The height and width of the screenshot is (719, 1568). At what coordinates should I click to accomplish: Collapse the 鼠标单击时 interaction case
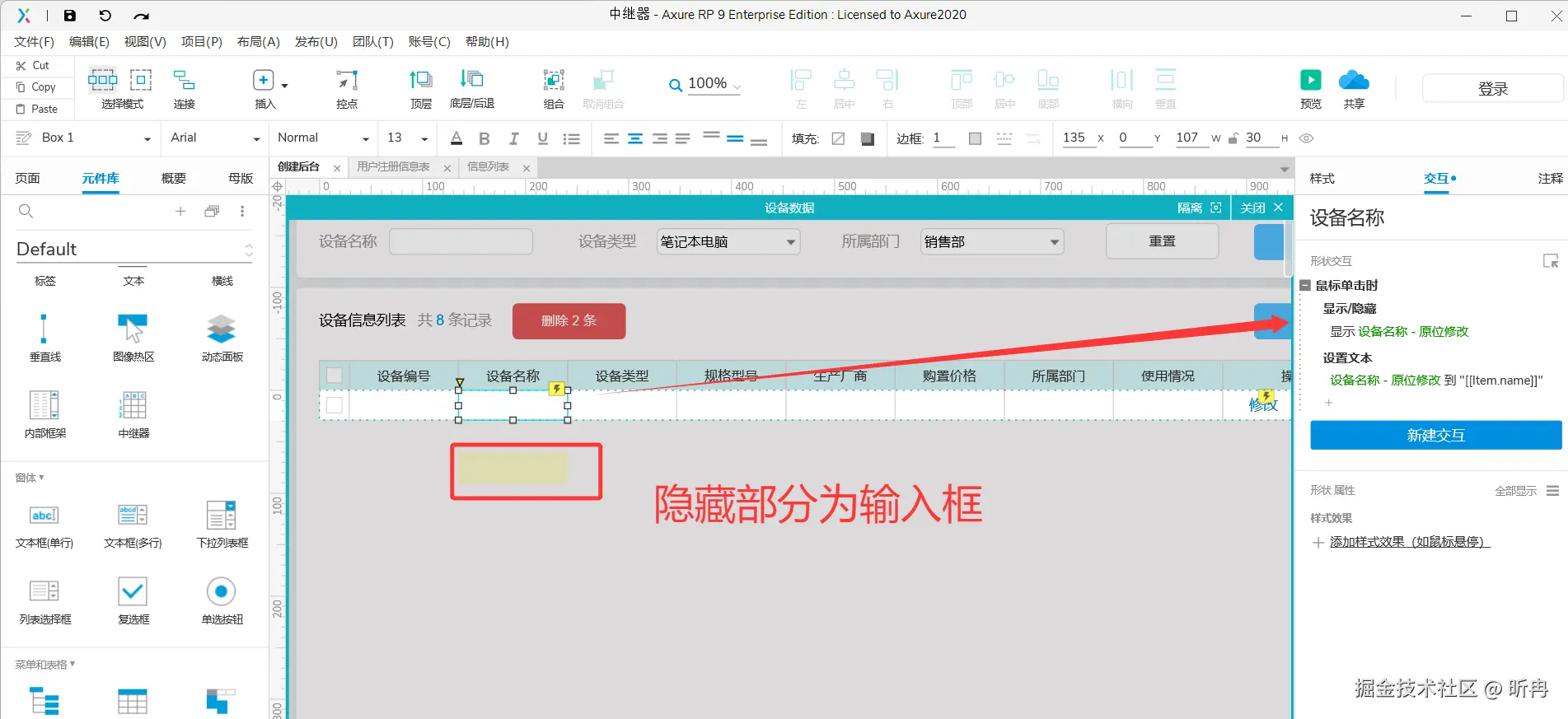click(x=1305, y=286)
